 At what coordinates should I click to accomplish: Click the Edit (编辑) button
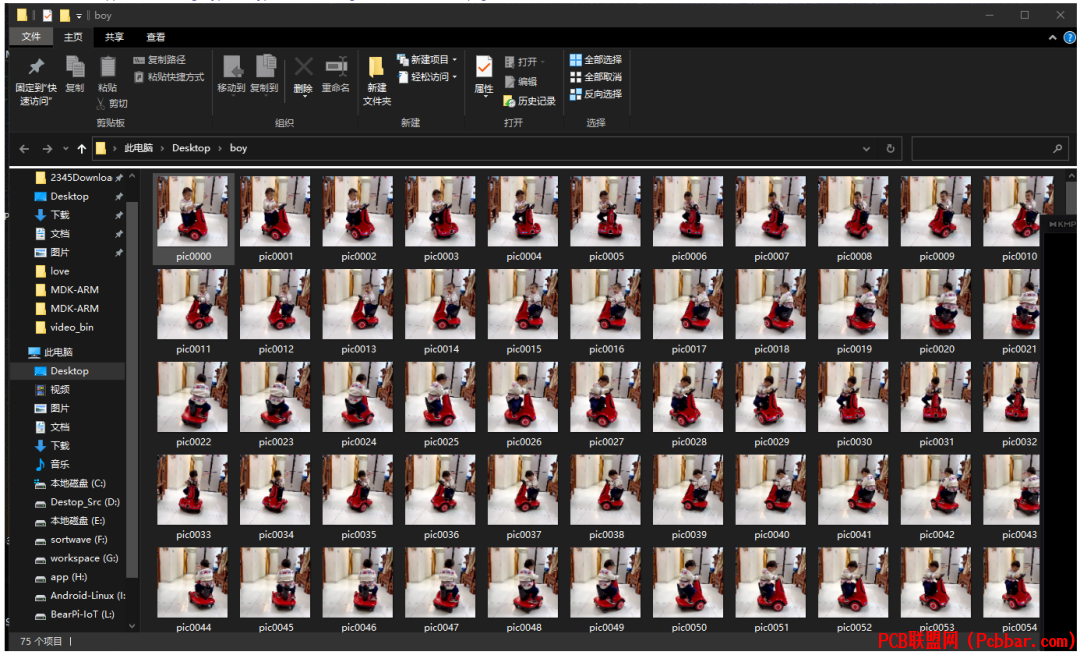point(521,82)
